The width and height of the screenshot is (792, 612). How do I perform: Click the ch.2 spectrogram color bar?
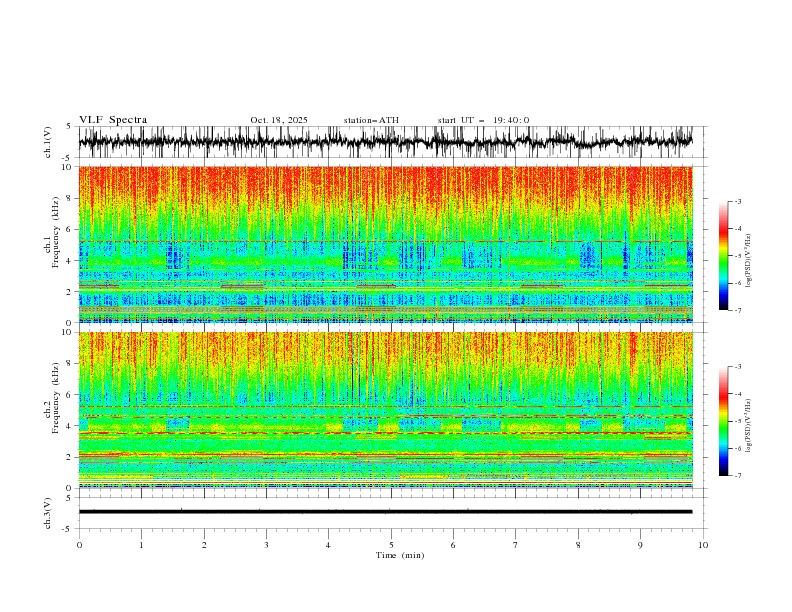(723, 421)
